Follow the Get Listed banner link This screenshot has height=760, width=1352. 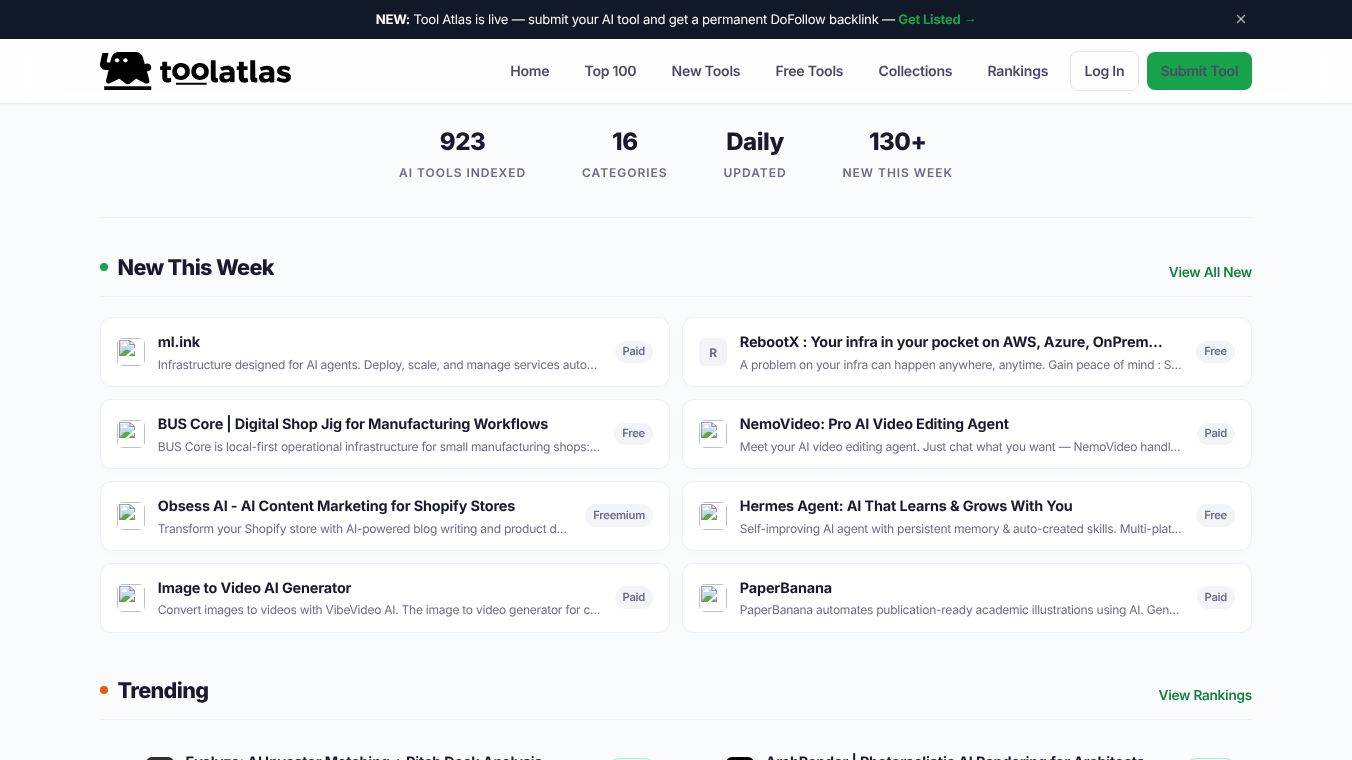[936, 19]
